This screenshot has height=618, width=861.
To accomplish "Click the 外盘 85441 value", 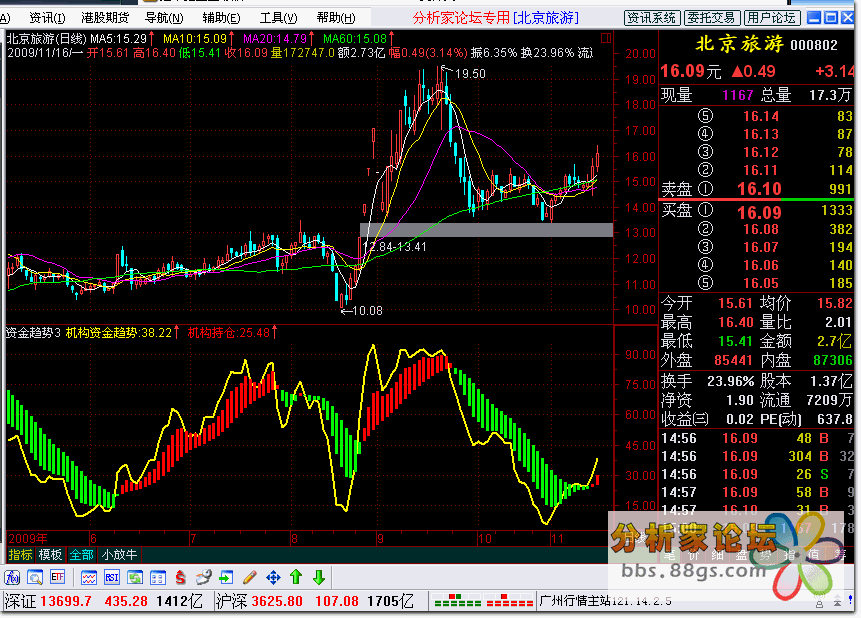I will coord(733,360).
